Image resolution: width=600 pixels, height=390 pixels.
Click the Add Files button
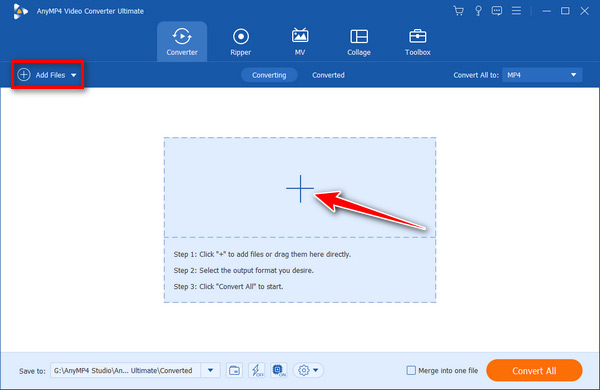point(47,75)
